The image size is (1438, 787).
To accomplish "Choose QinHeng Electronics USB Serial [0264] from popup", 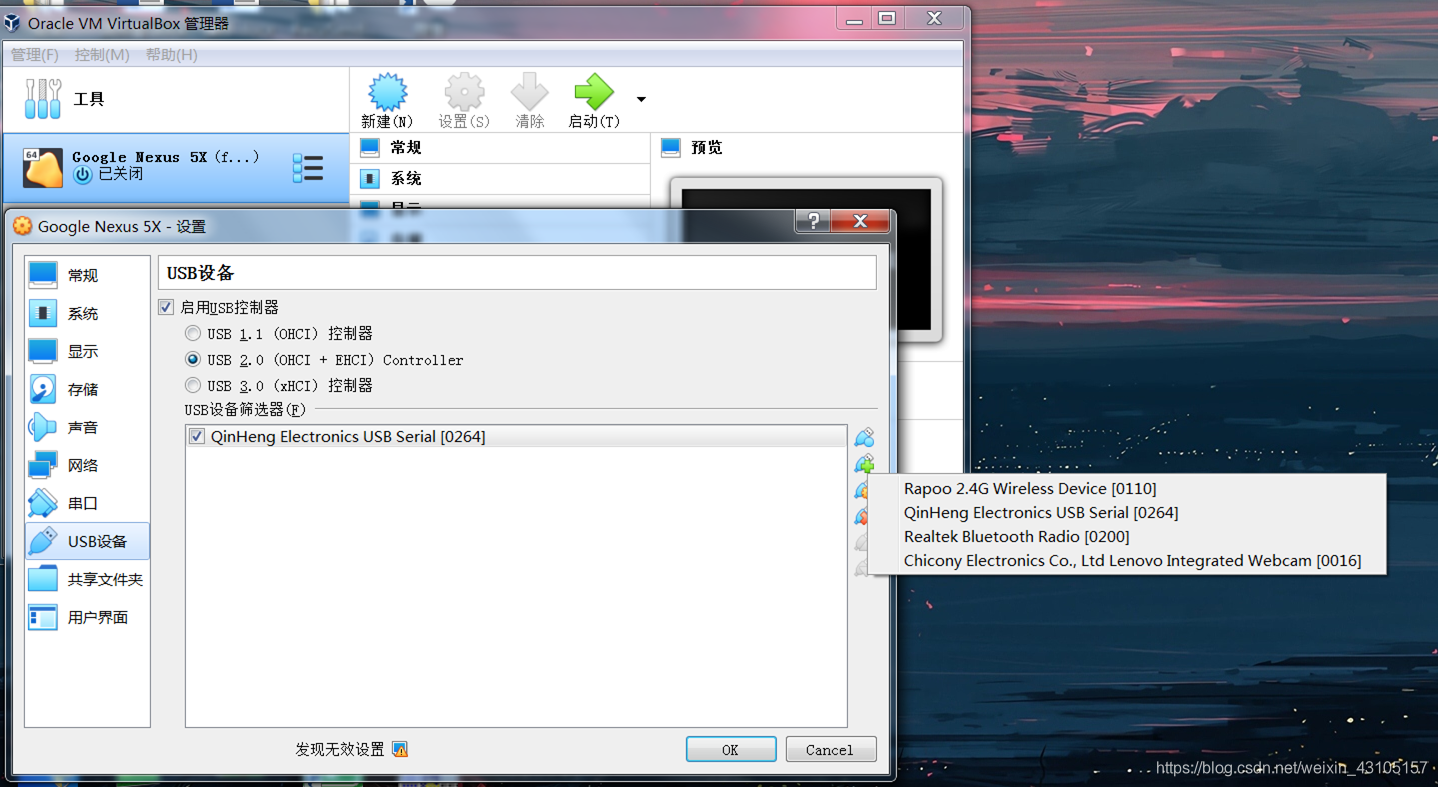I will pos(1128,513).
